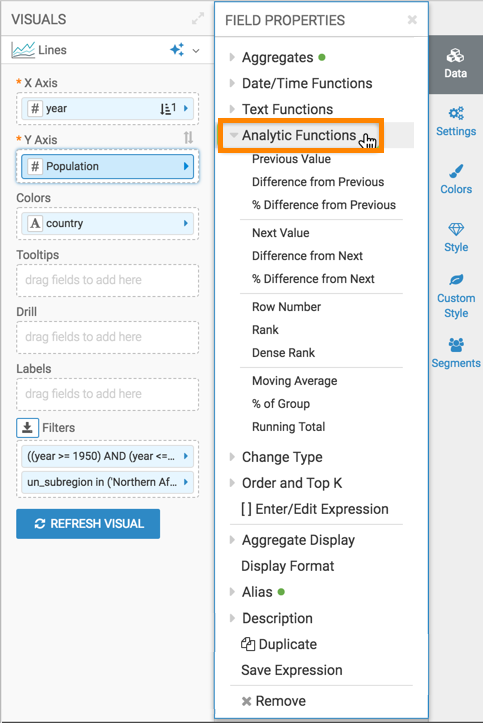
Task: Open the Colors brush icon
Action: (x=456, y=172)
